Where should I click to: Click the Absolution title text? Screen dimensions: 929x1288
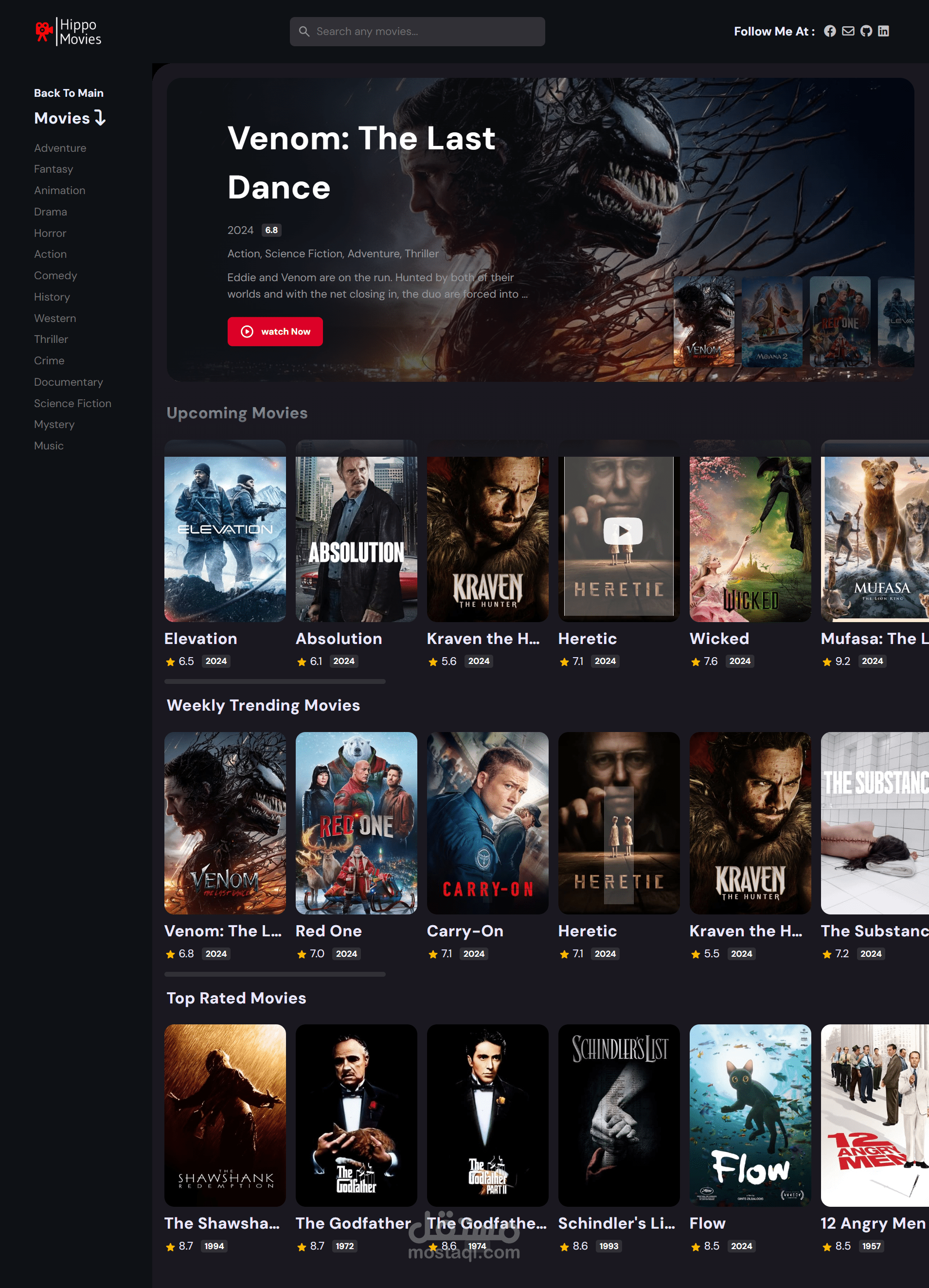tap(339, 639)
